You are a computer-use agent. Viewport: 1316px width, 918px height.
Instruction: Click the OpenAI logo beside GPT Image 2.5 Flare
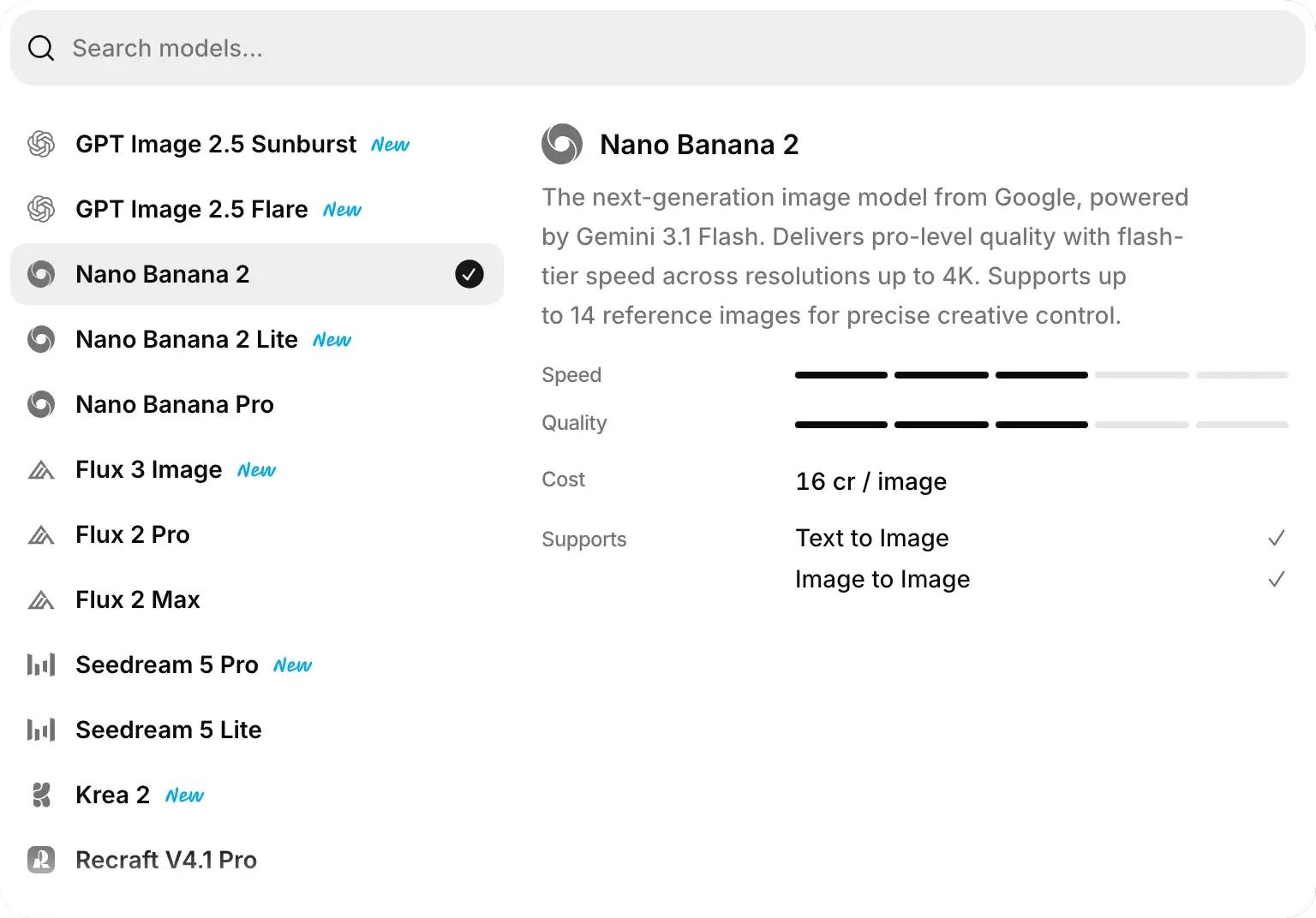[x=41, y=209]
